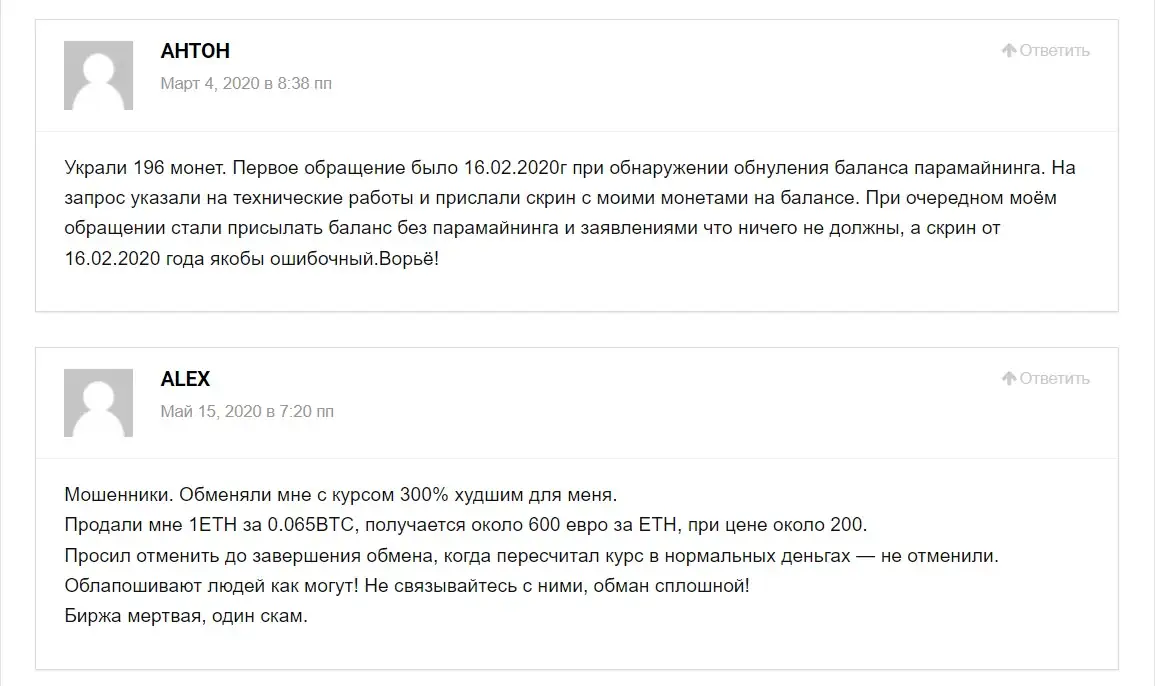Click Антон's gray avatar picture
Screen dimensions: 1155x686
click(x=99, y=75)
